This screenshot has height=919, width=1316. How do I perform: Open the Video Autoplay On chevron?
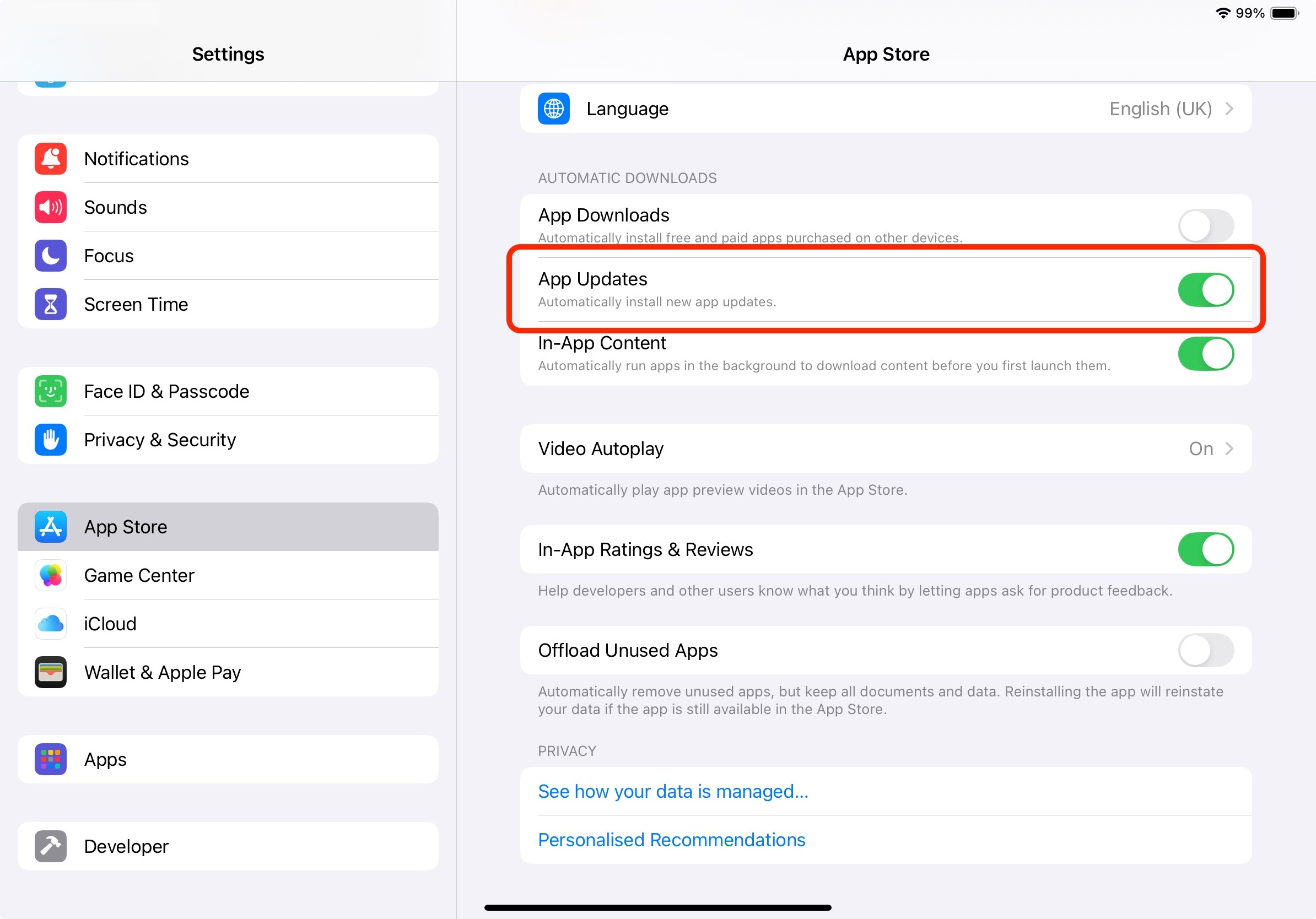1228,448
